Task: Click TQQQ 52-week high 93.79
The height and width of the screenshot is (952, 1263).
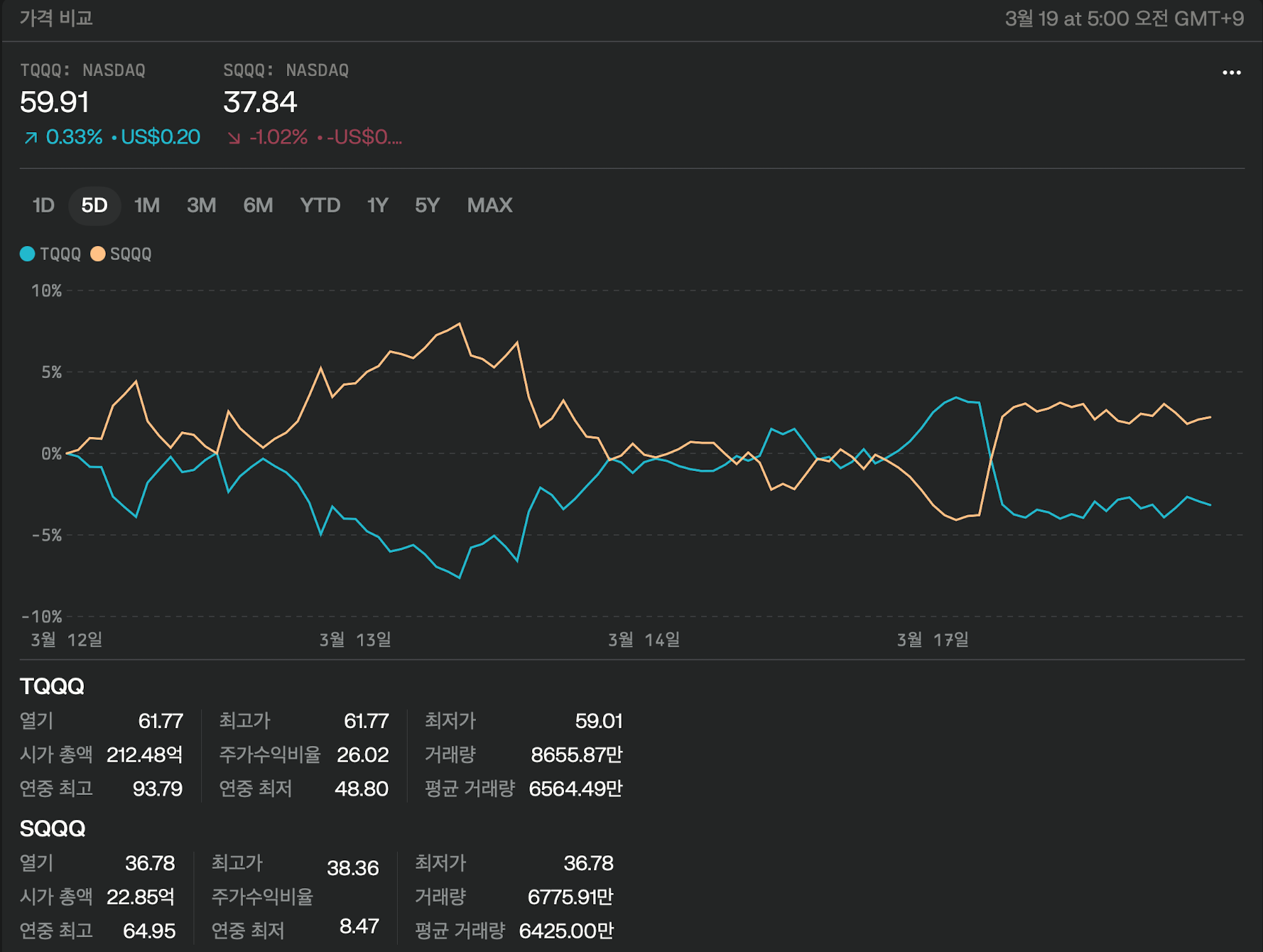Action: [158, 789]
